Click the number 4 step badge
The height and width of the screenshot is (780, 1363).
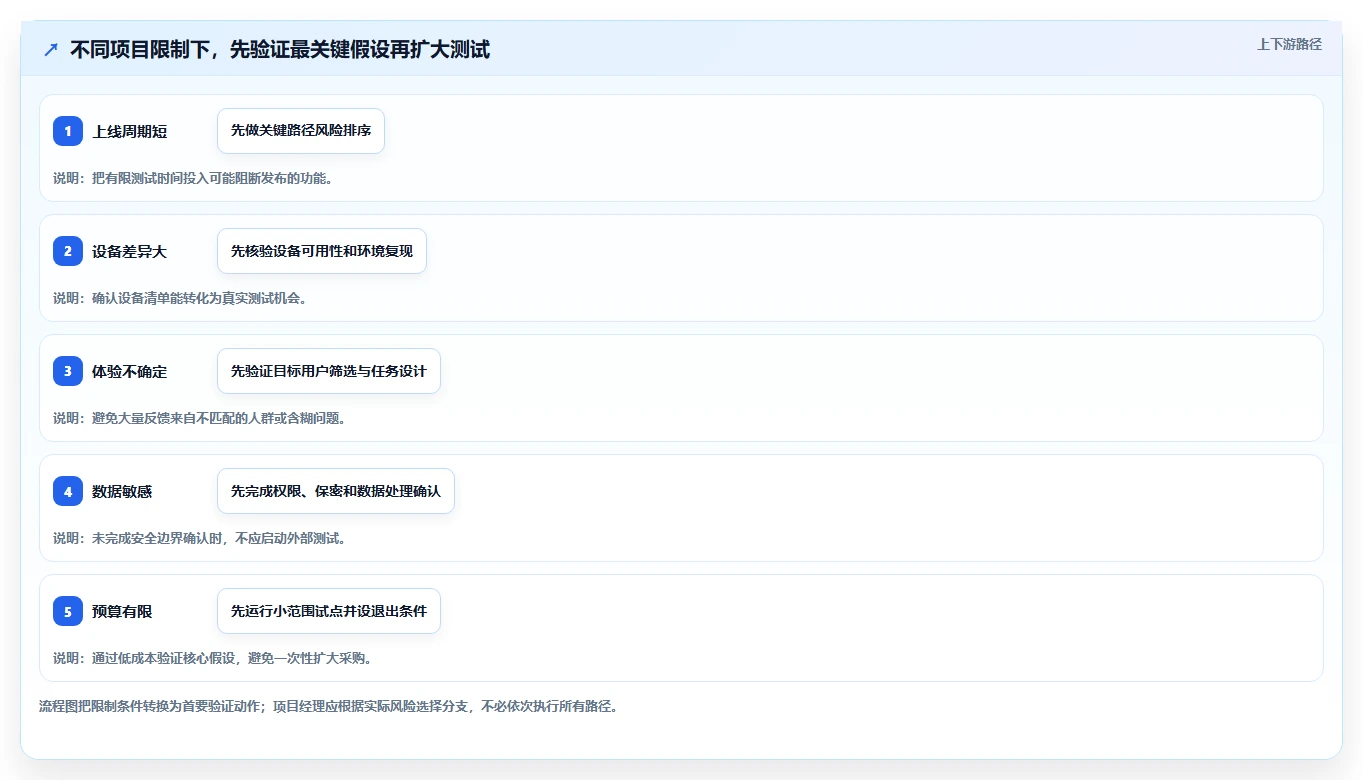coord(68,491)
